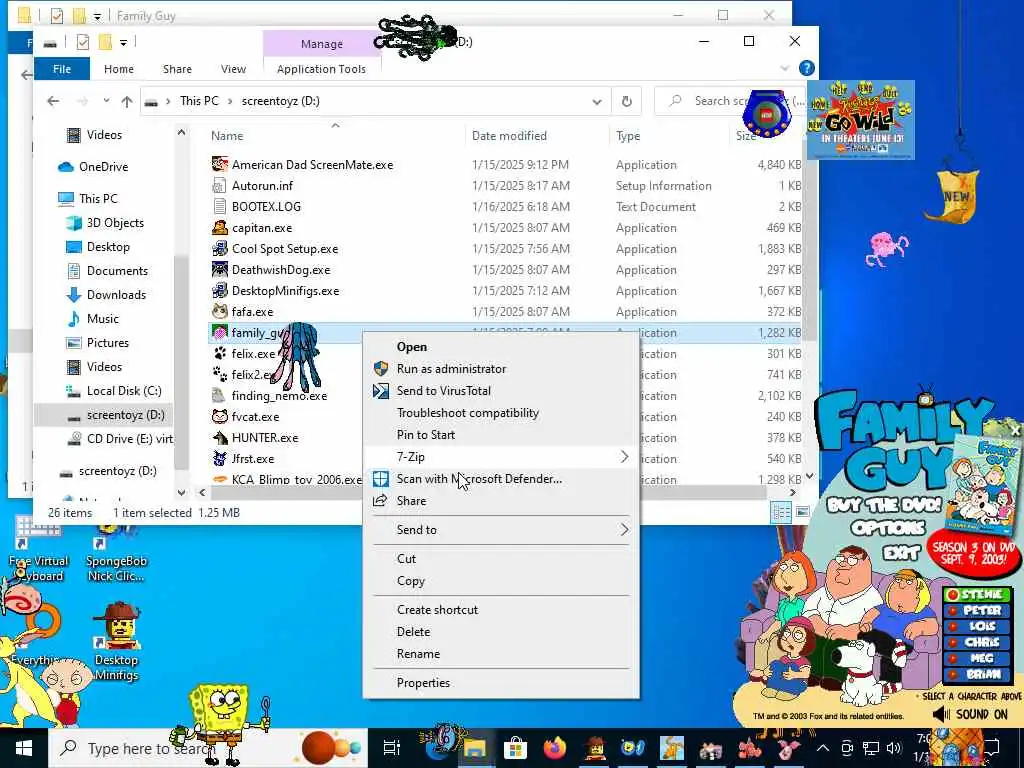Screen dimensions: 1024x768
Task: Choose Cut from the context menu
Action: tap(406, 558)
